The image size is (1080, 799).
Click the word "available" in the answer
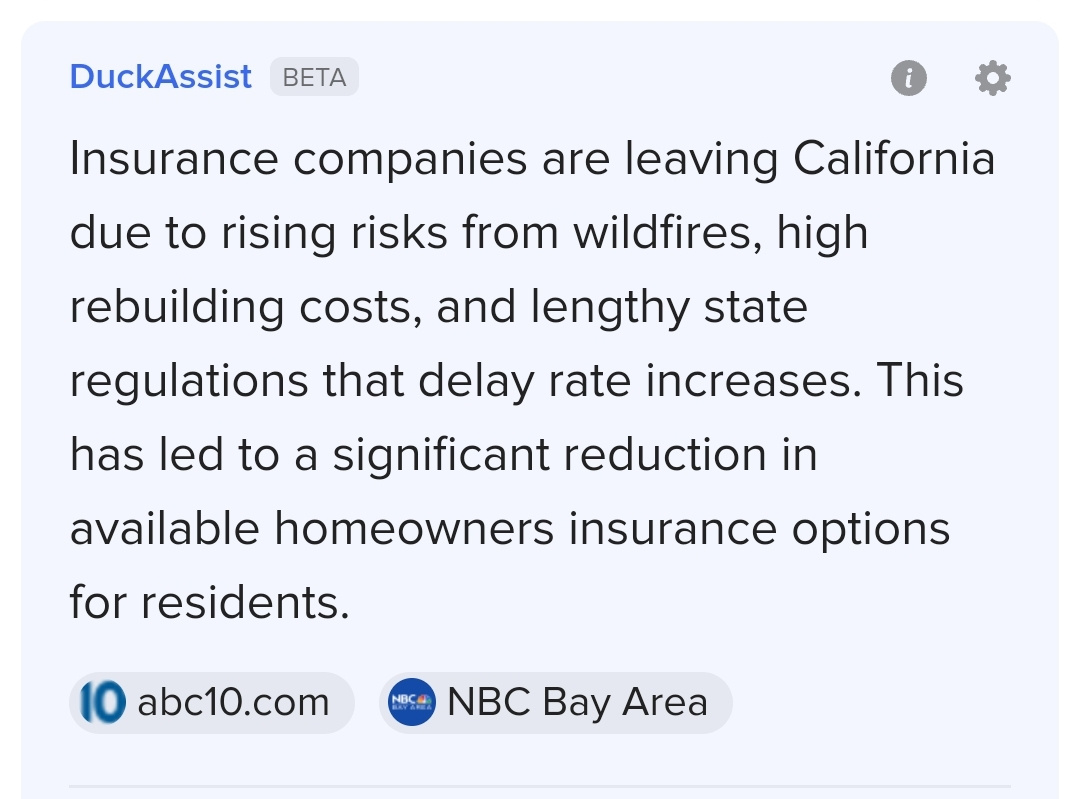tap(165, 528)
